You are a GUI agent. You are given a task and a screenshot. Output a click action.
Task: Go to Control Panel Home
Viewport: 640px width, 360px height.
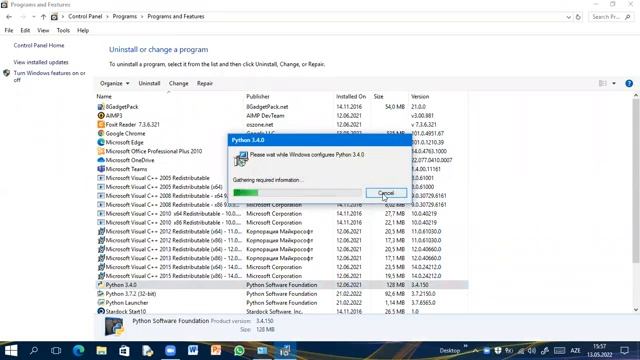tap(39, 45)
